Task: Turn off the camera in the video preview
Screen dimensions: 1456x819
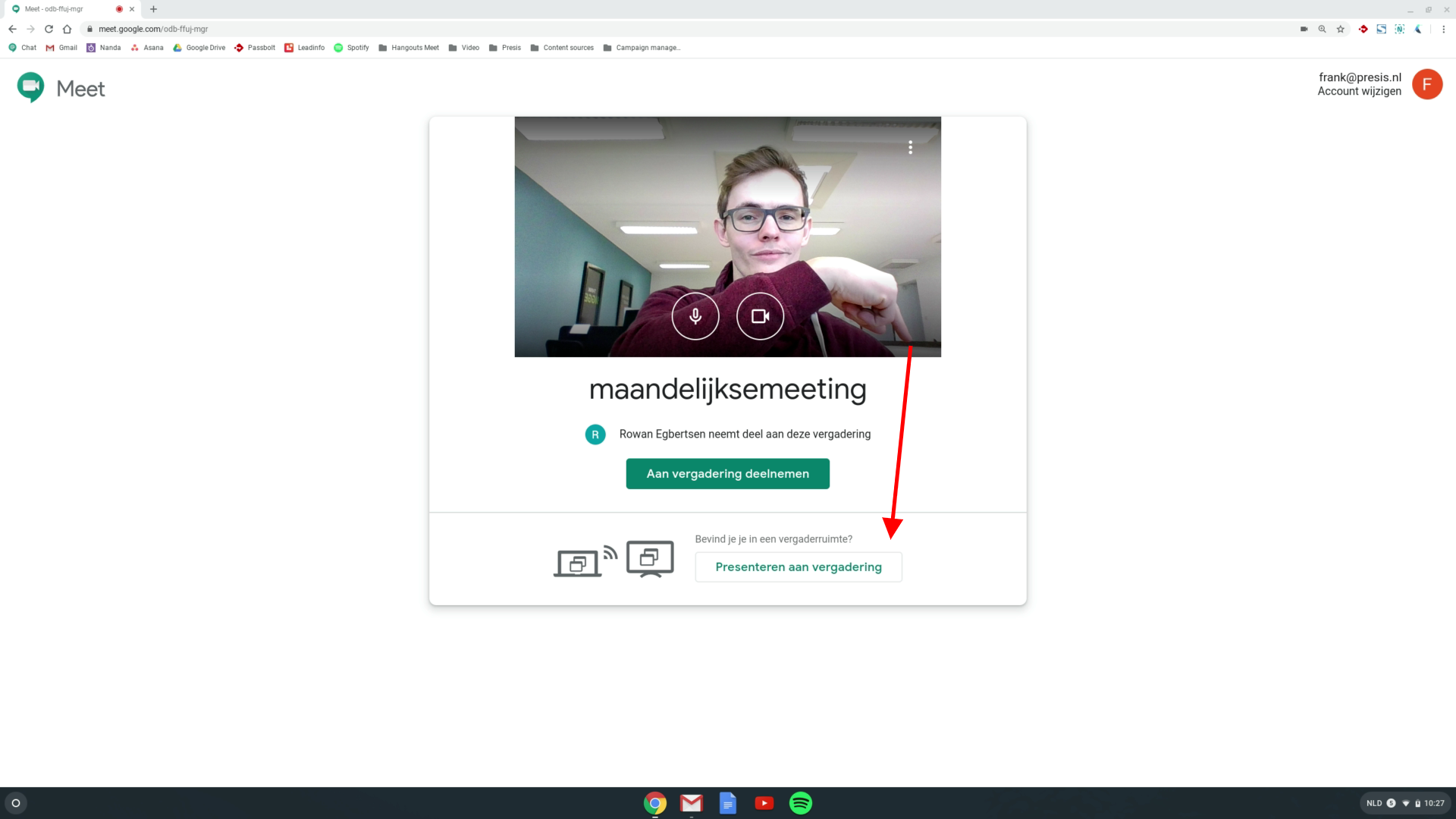Action: click(760, 316)
